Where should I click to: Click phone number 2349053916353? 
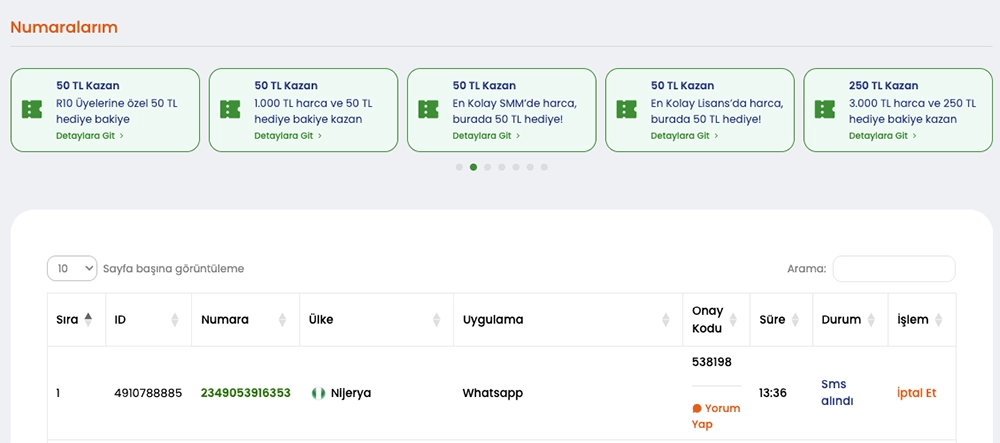245,393
